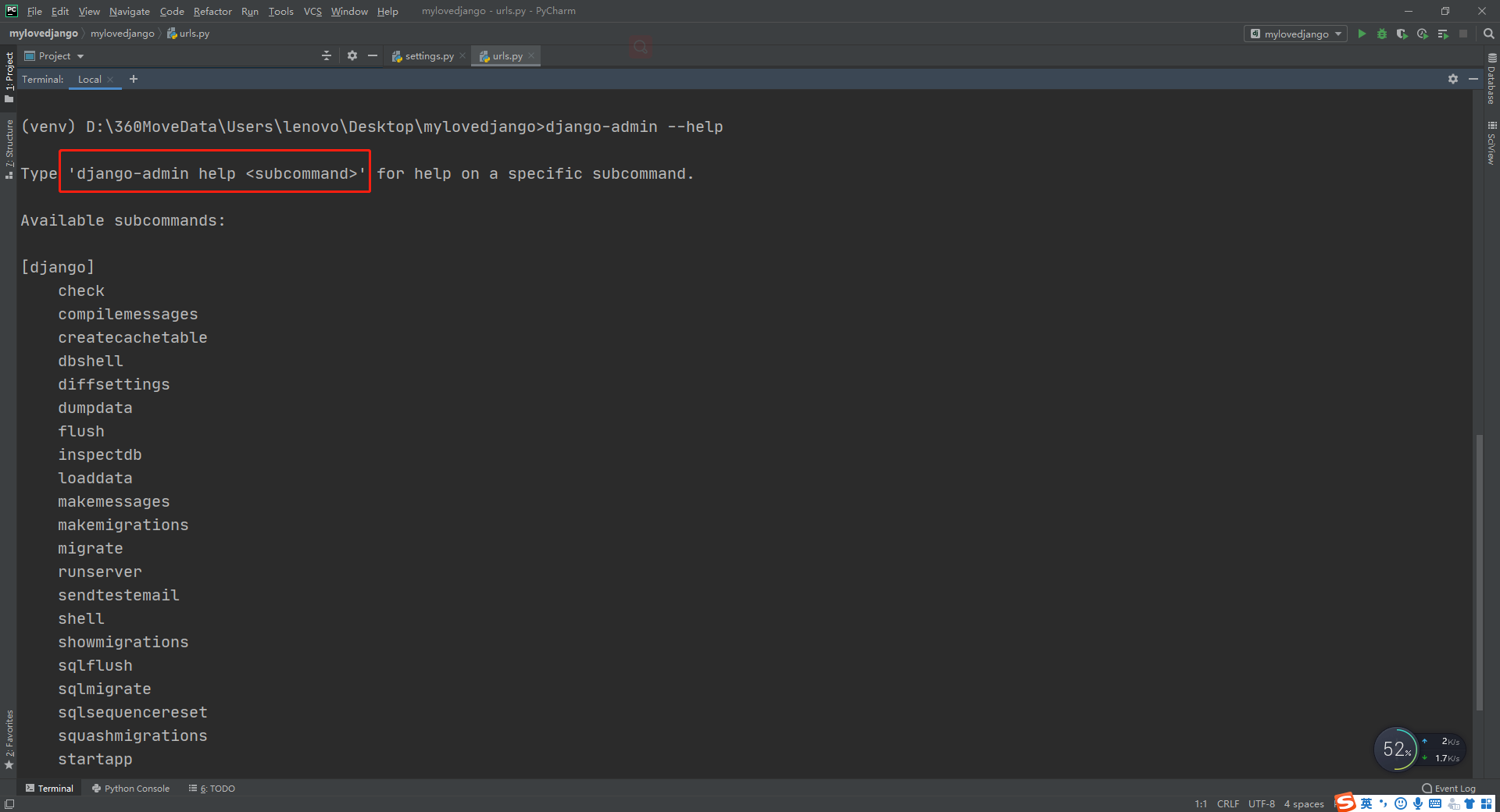Open the VCS menu
Image resolution: width=1500 pixels, height=812 pixels.
pyautogui.click(x=312, y=11)
